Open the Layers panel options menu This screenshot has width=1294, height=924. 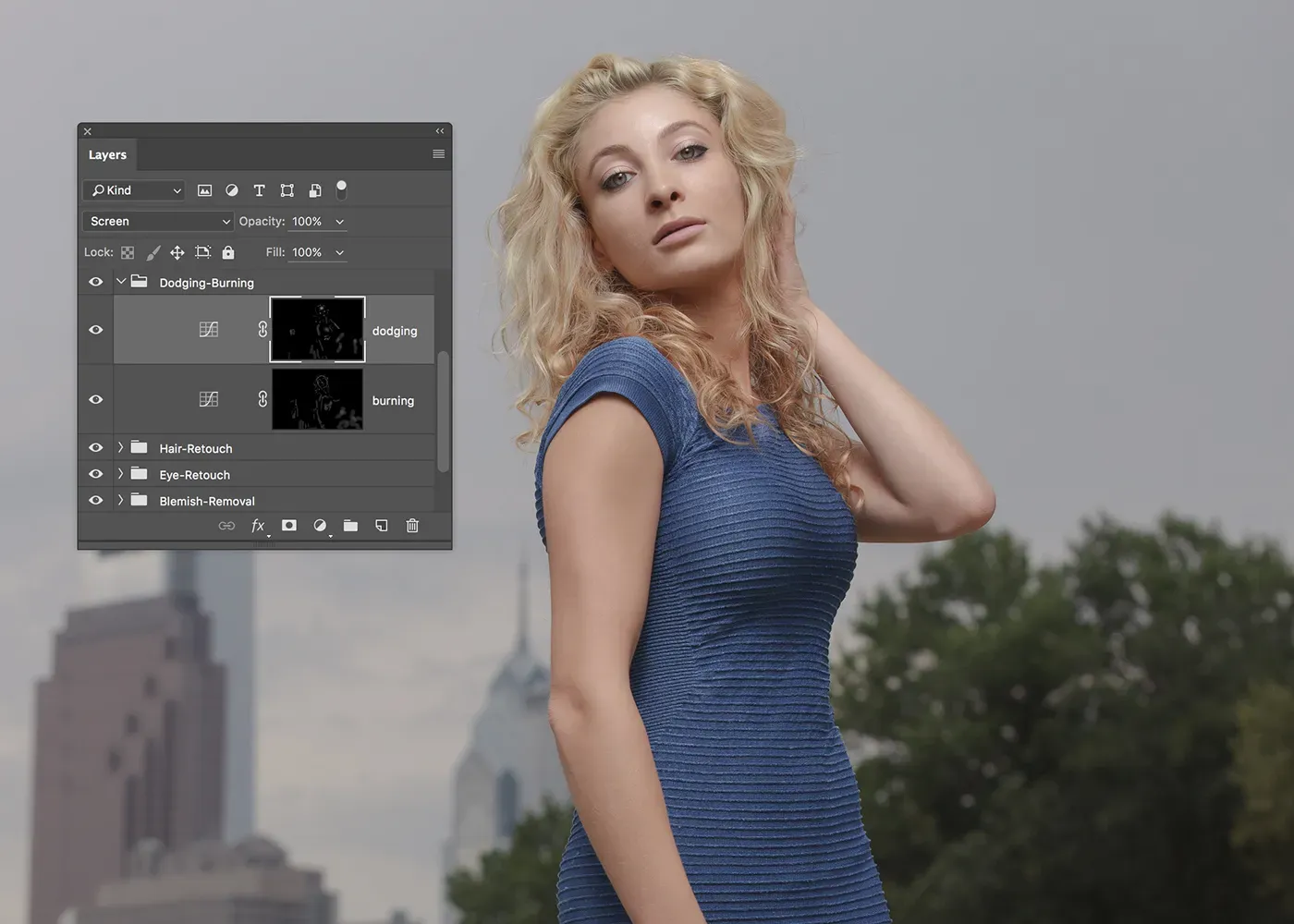pyautogui.click(x=438, y=154)
